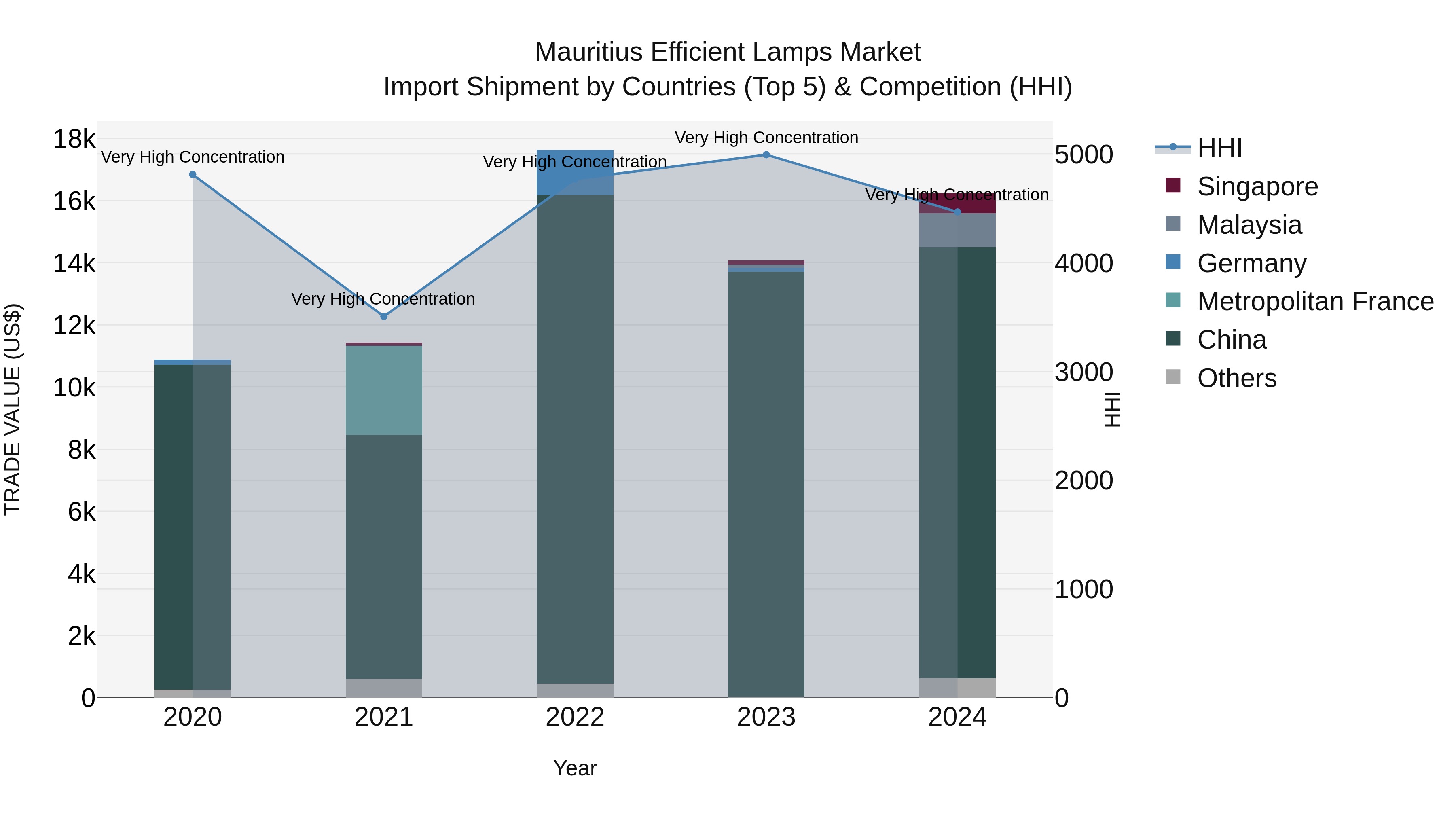Viewport: 1456px width, 819px height.
Task: Click the 10k left axis tick
Action: pos(74,388)
